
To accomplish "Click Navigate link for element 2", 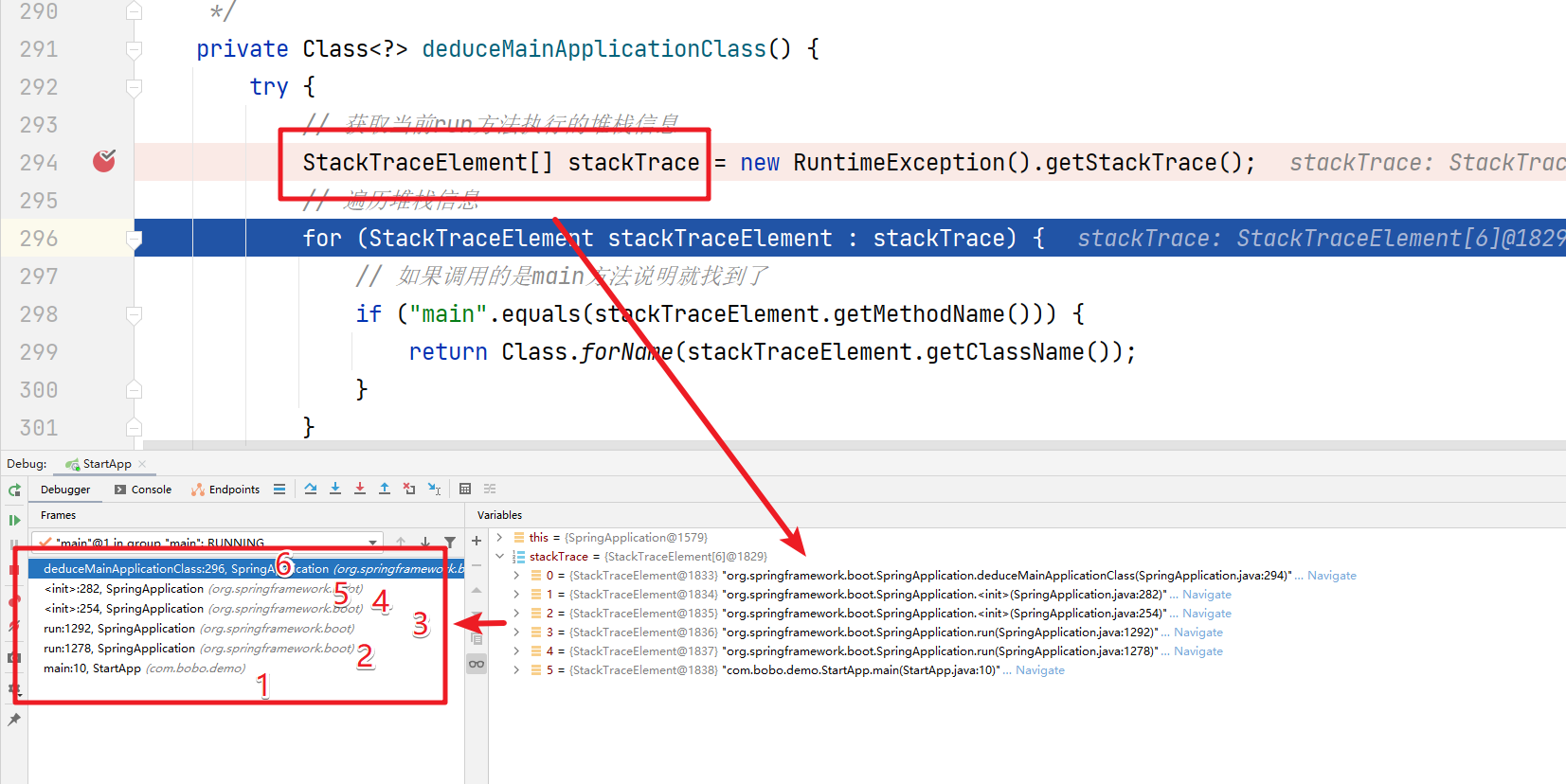I will pos(1207,613).
